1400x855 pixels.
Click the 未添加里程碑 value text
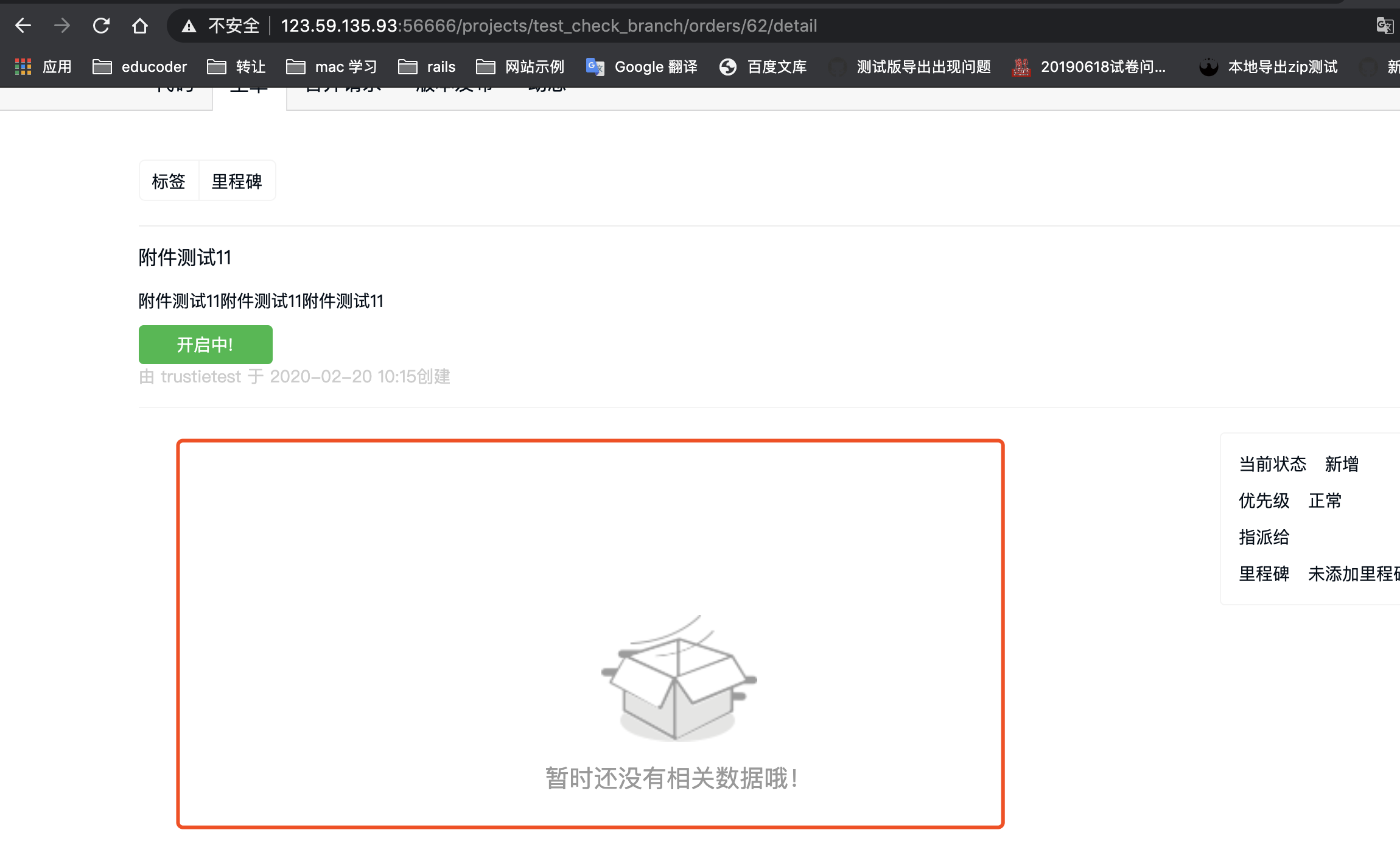point(1354,574)
